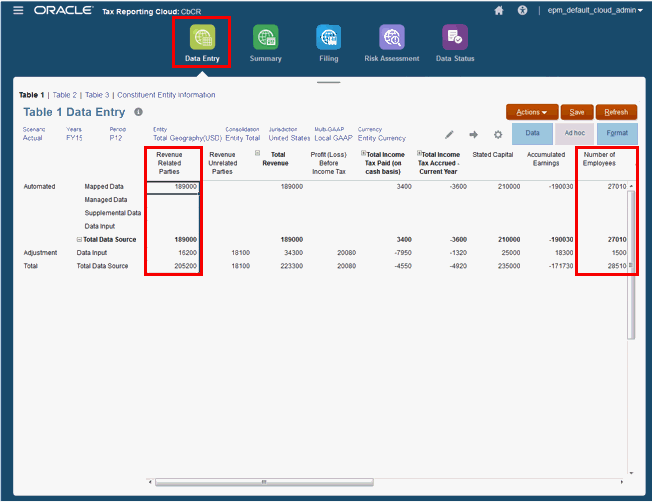Change Currency value Entity Currency

point(382,138)
